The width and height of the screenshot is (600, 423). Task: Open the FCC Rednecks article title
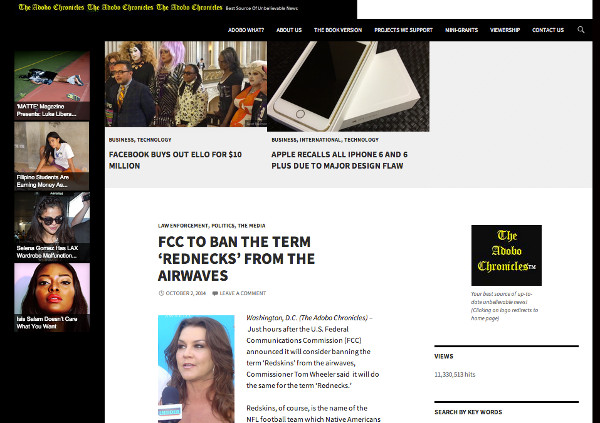click(236, 259)
